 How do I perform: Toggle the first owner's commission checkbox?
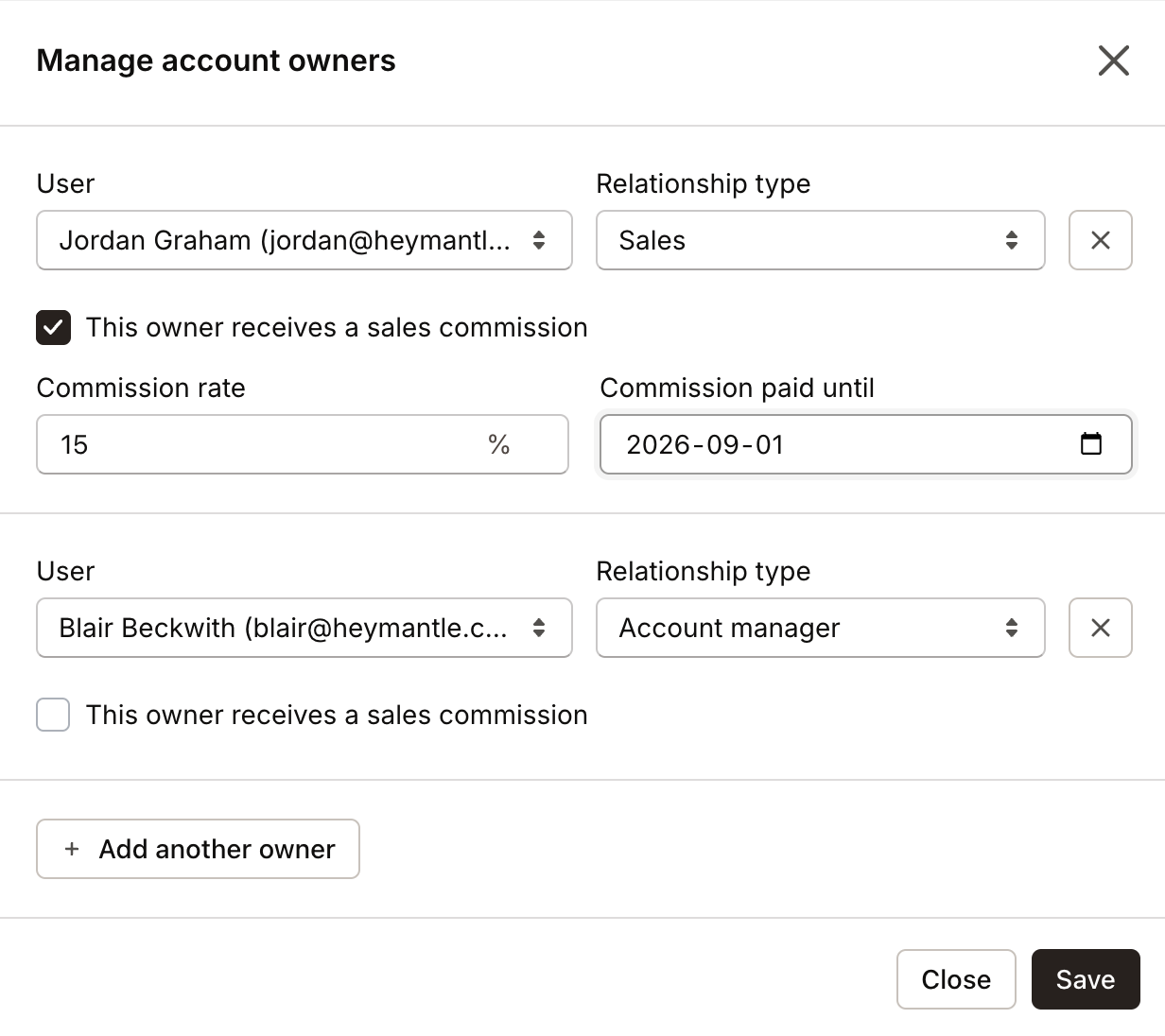(52, 327)
